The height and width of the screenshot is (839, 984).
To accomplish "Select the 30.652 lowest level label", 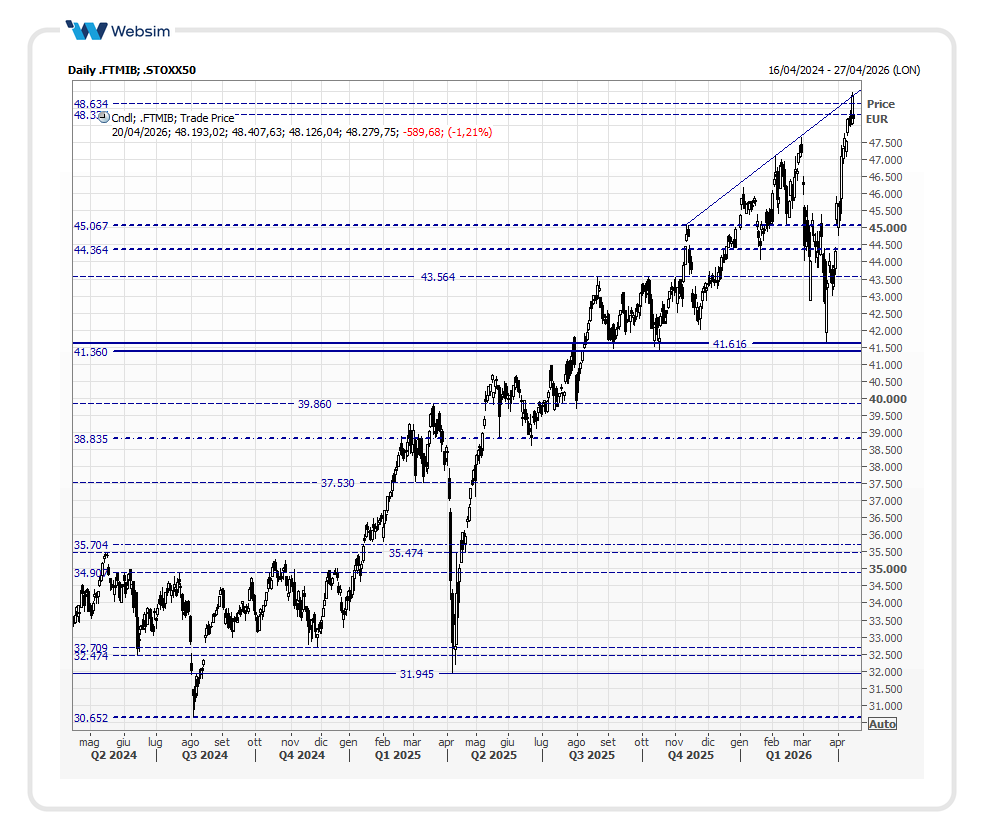I will [91, 718].
